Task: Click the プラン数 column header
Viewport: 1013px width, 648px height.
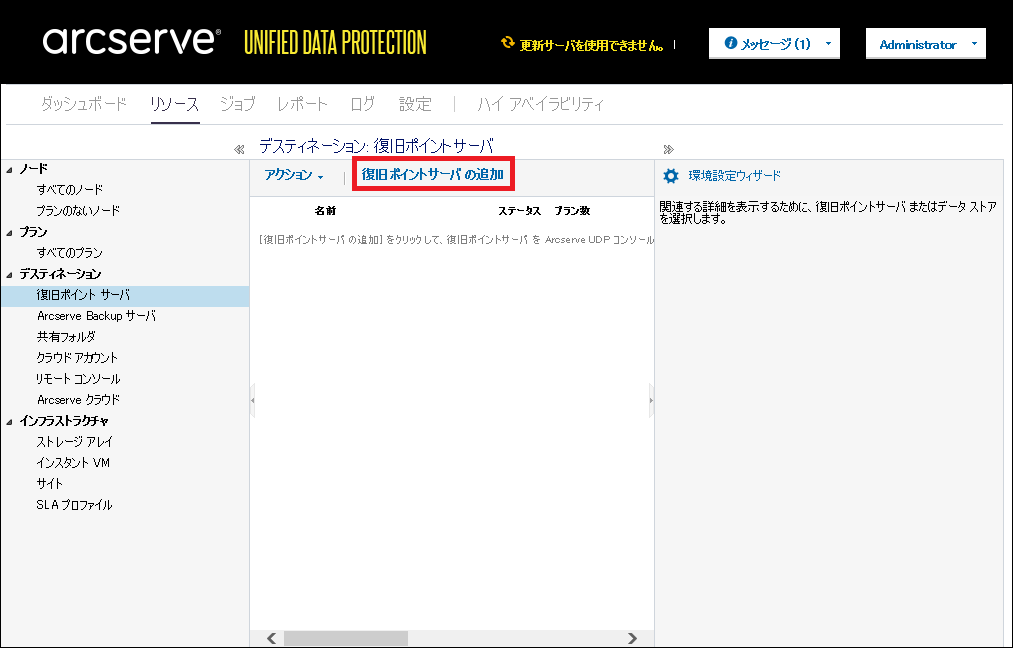Action: 572,211
